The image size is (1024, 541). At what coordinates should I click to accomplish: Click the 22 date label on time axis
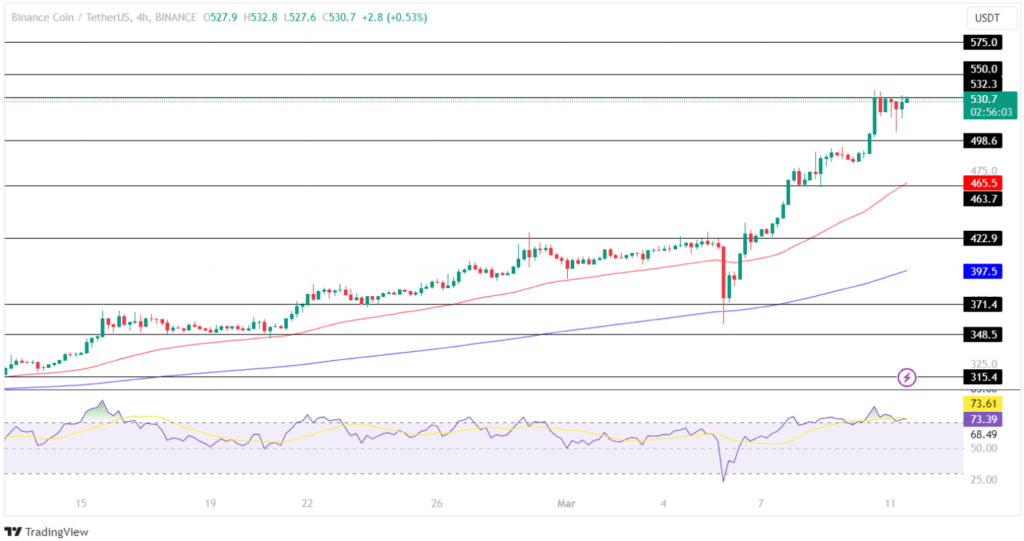[307, 504]
